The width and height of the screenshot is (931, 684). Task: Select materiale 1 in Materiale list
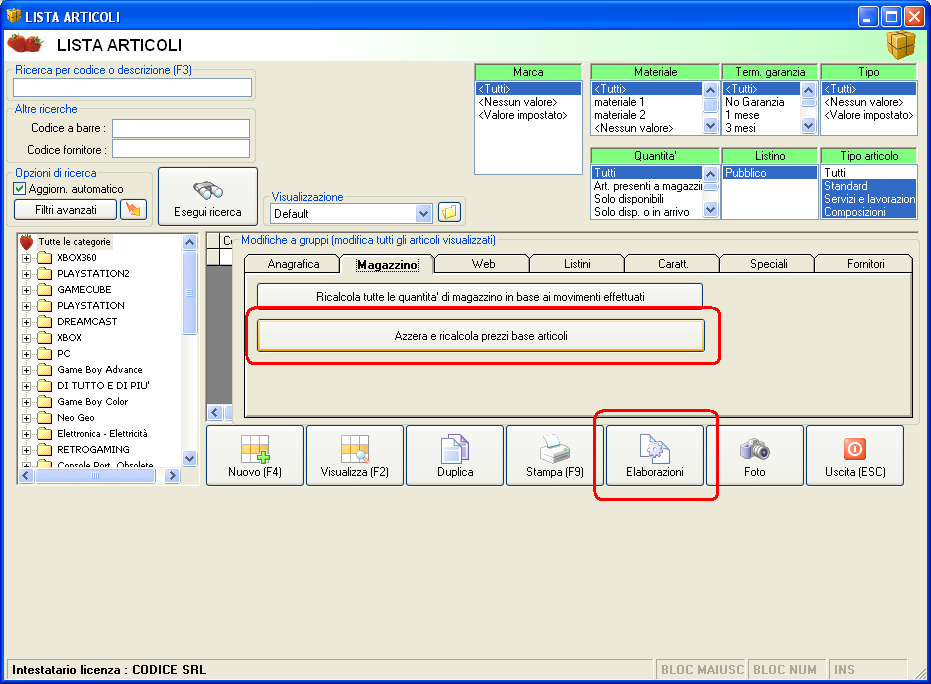[647, 102]
